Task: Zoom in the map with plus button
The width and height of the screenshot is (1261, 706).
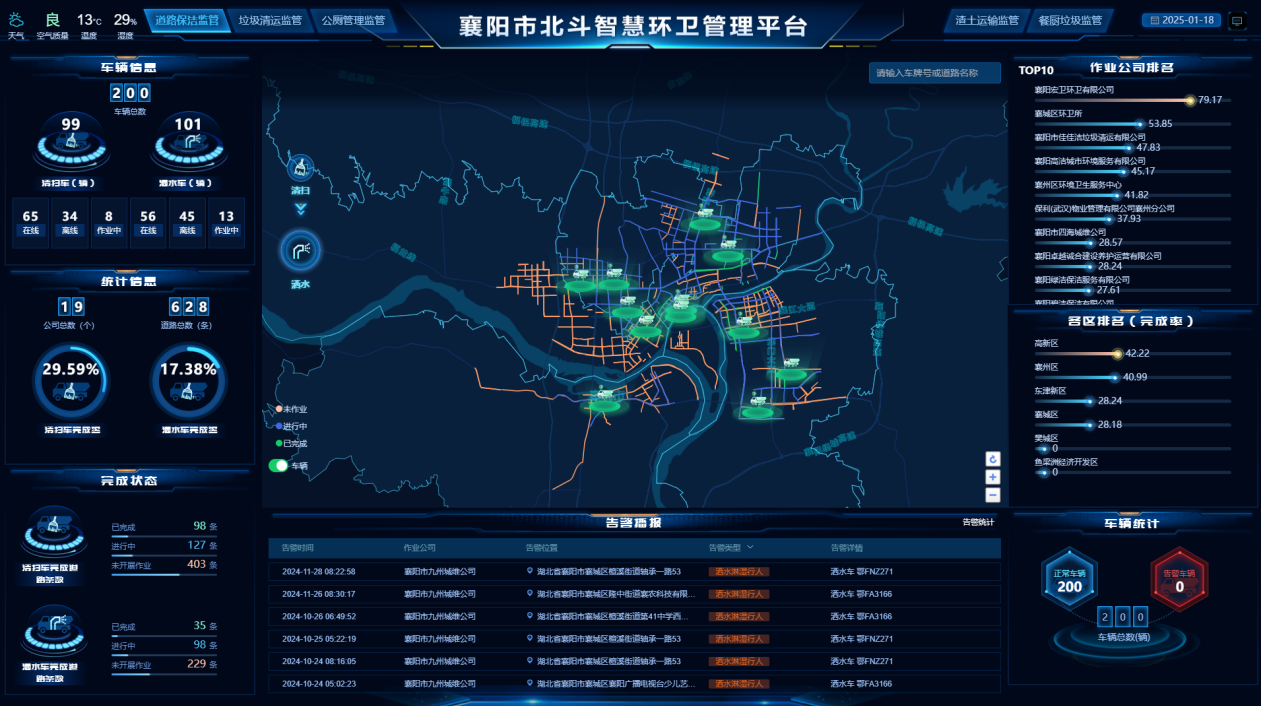Action: (x=993, y=477)
